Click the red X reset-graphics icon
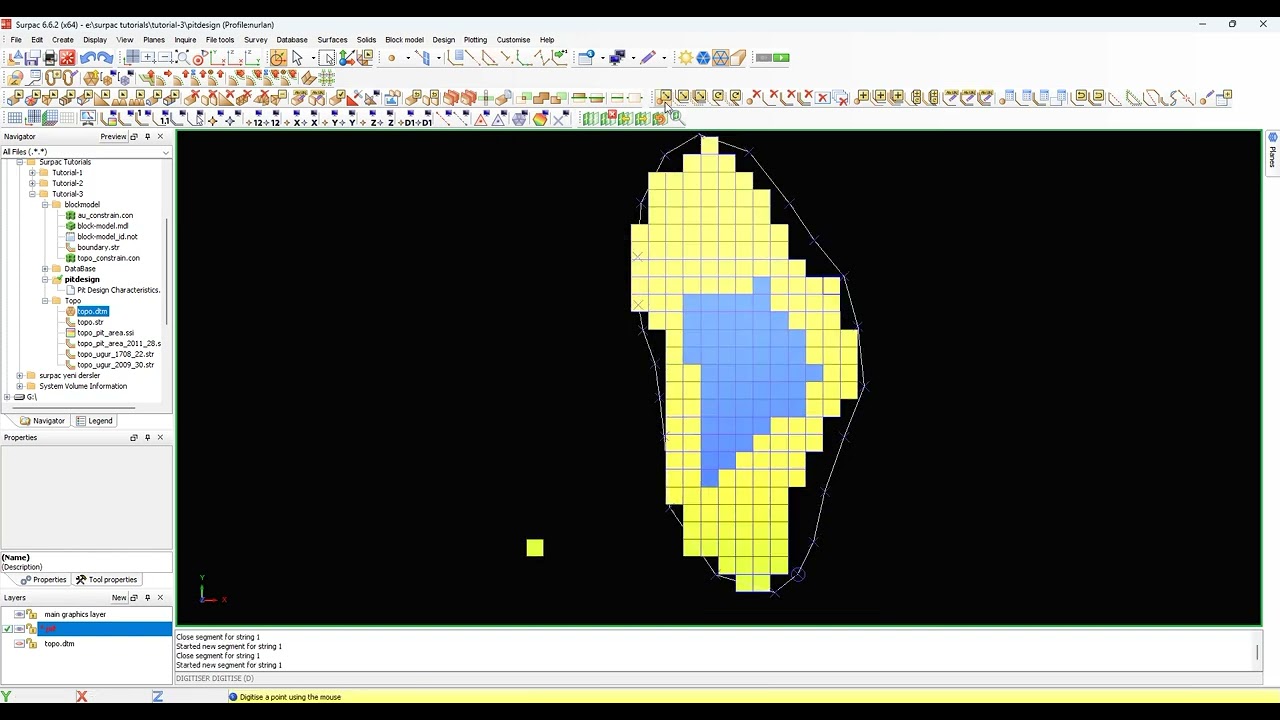This screenshot has width=1280, height=720. click(67, 57)
